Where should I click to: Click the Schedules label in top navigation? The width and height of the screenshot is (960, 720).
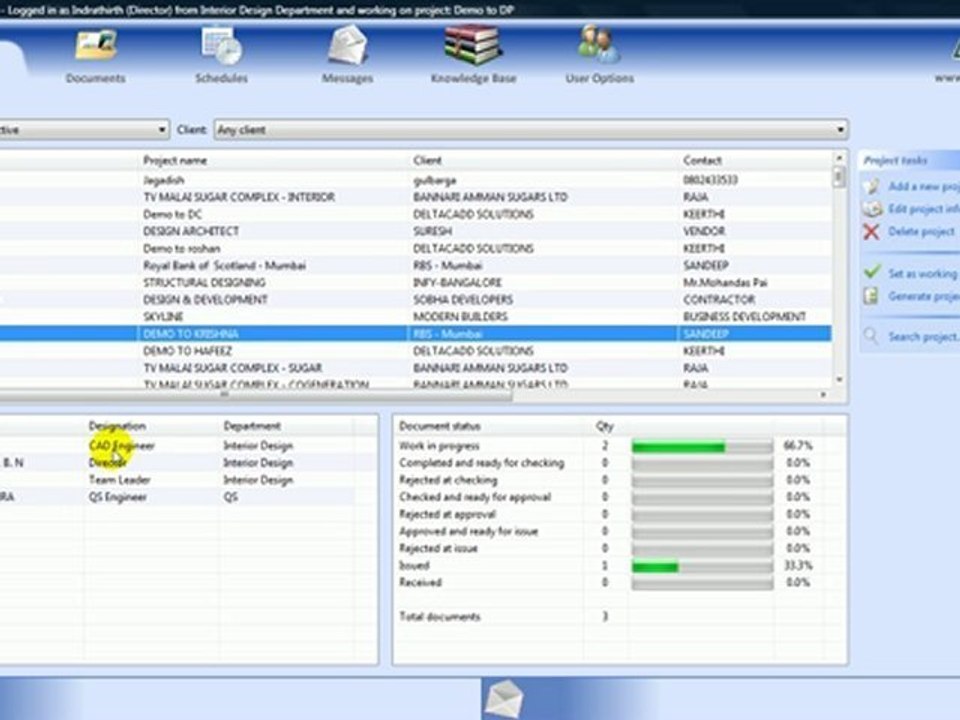222,78
